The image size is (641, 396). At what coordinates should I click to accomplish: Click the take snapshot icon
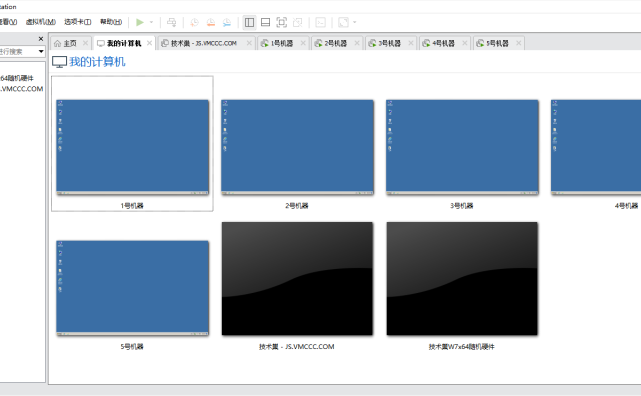194,22
